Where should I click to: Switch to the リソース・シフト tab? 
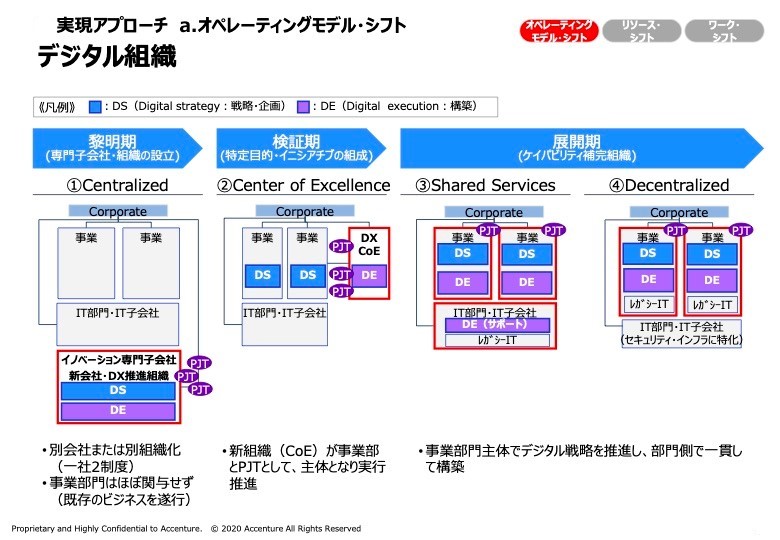pos(640,30)
